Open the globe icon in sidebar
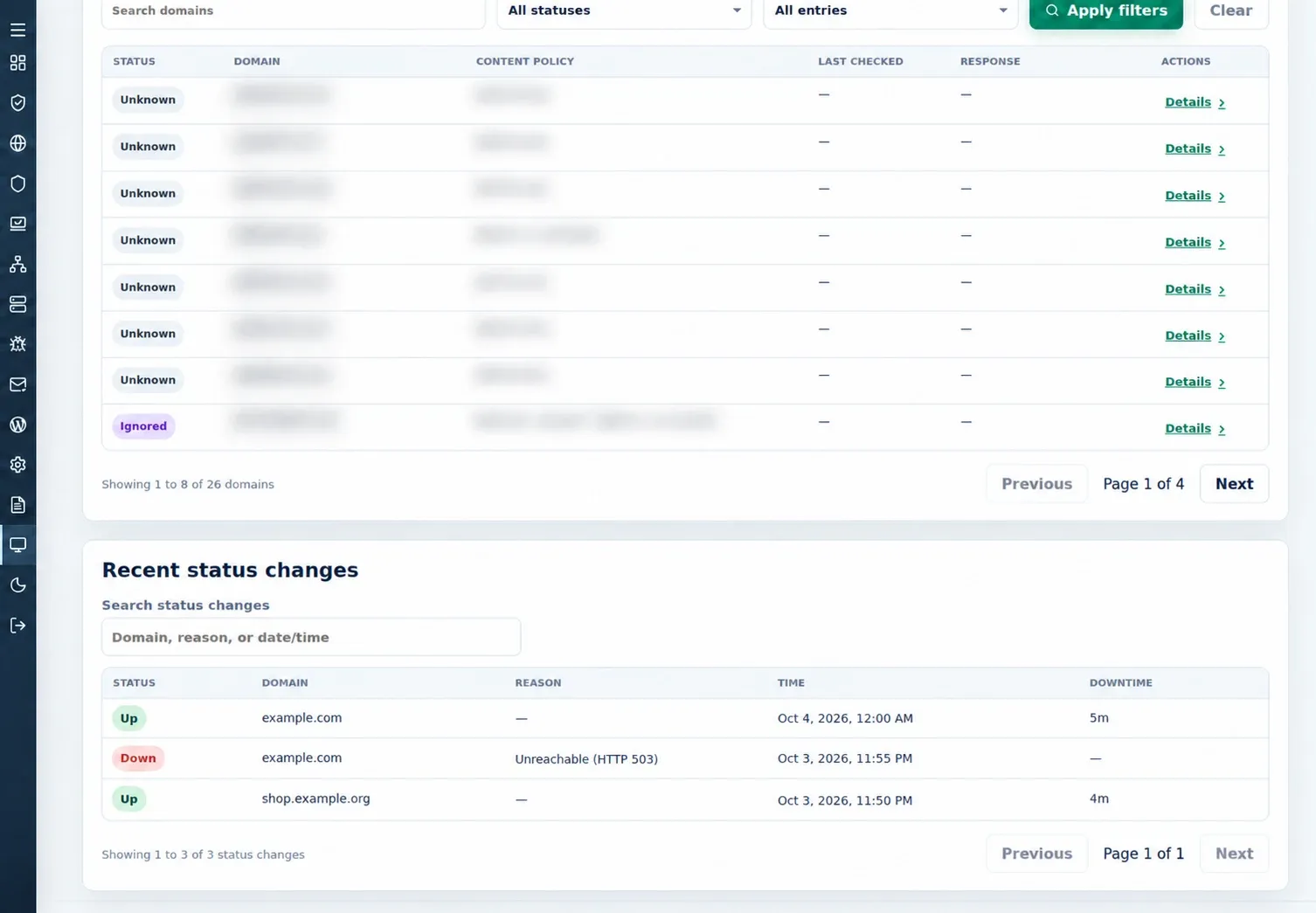The width and height of the screenshot is (1316, 913). tap(17, 143)
